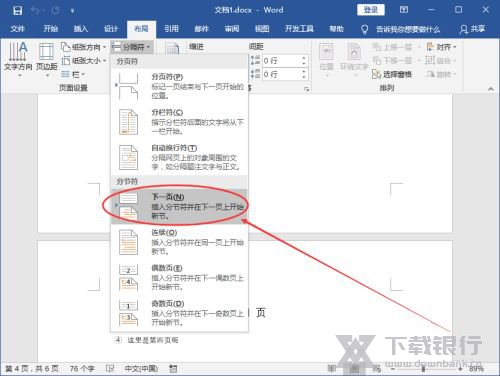Click the 共享 share button

(x=472, y=29)
